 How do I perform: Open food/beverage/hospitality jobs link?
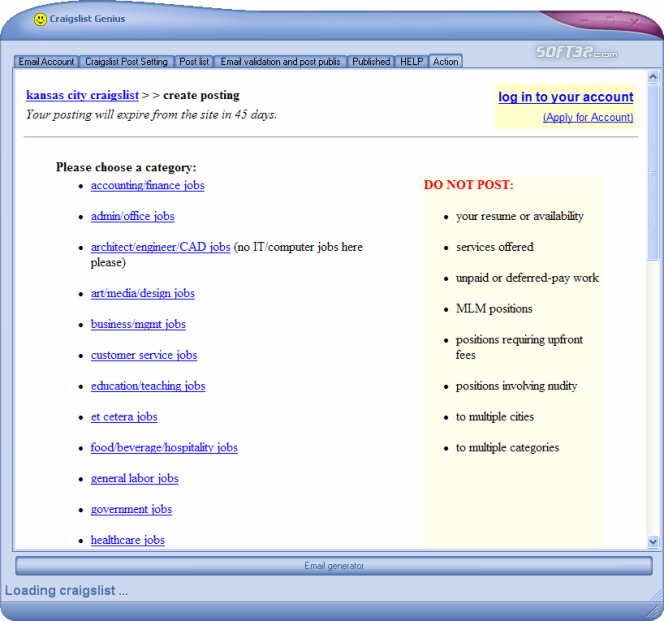(164, 448)
